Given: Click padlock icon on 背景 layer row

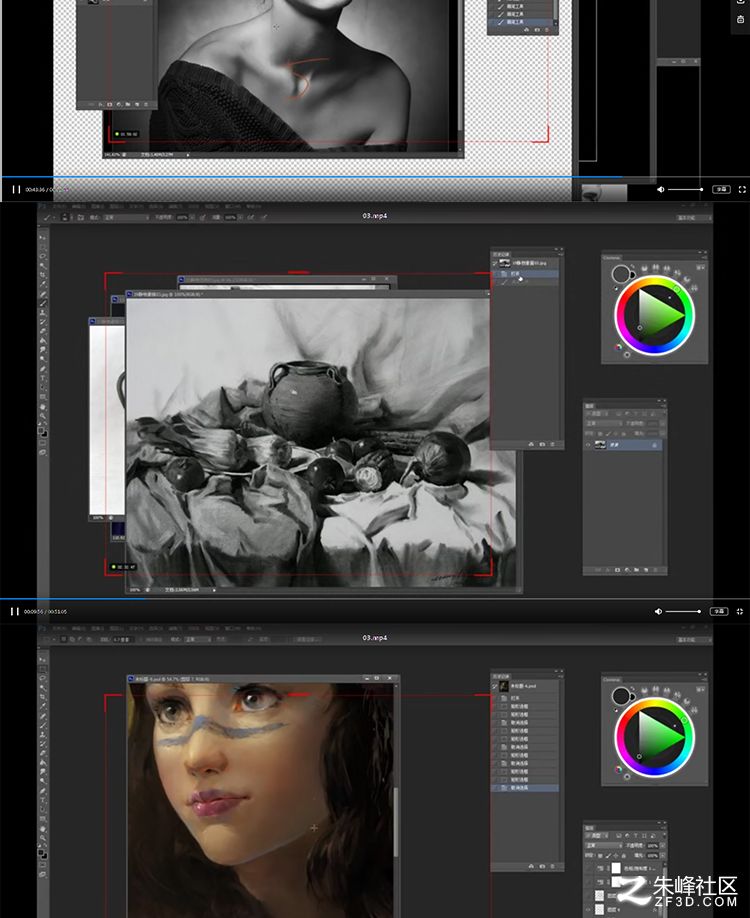Looking at the screenshot, I should coord(655,445).
